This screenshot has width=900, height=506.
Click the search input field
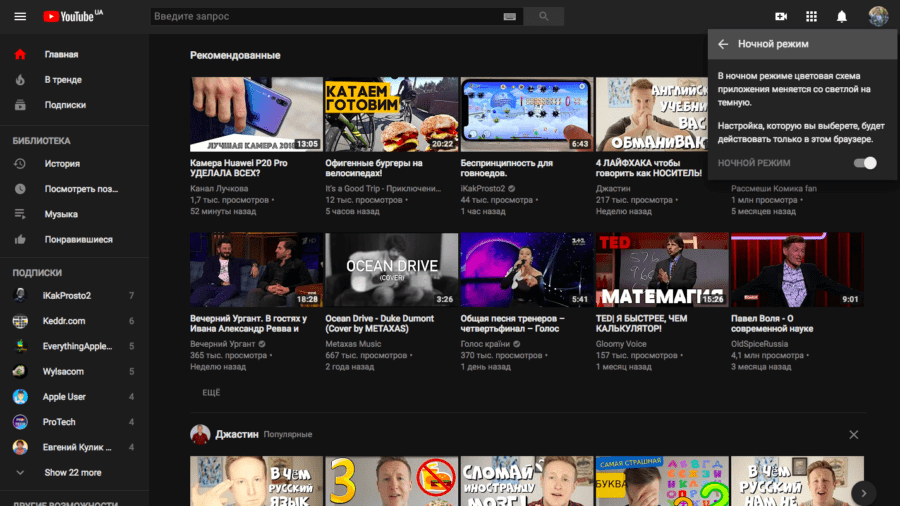(325, 17)
